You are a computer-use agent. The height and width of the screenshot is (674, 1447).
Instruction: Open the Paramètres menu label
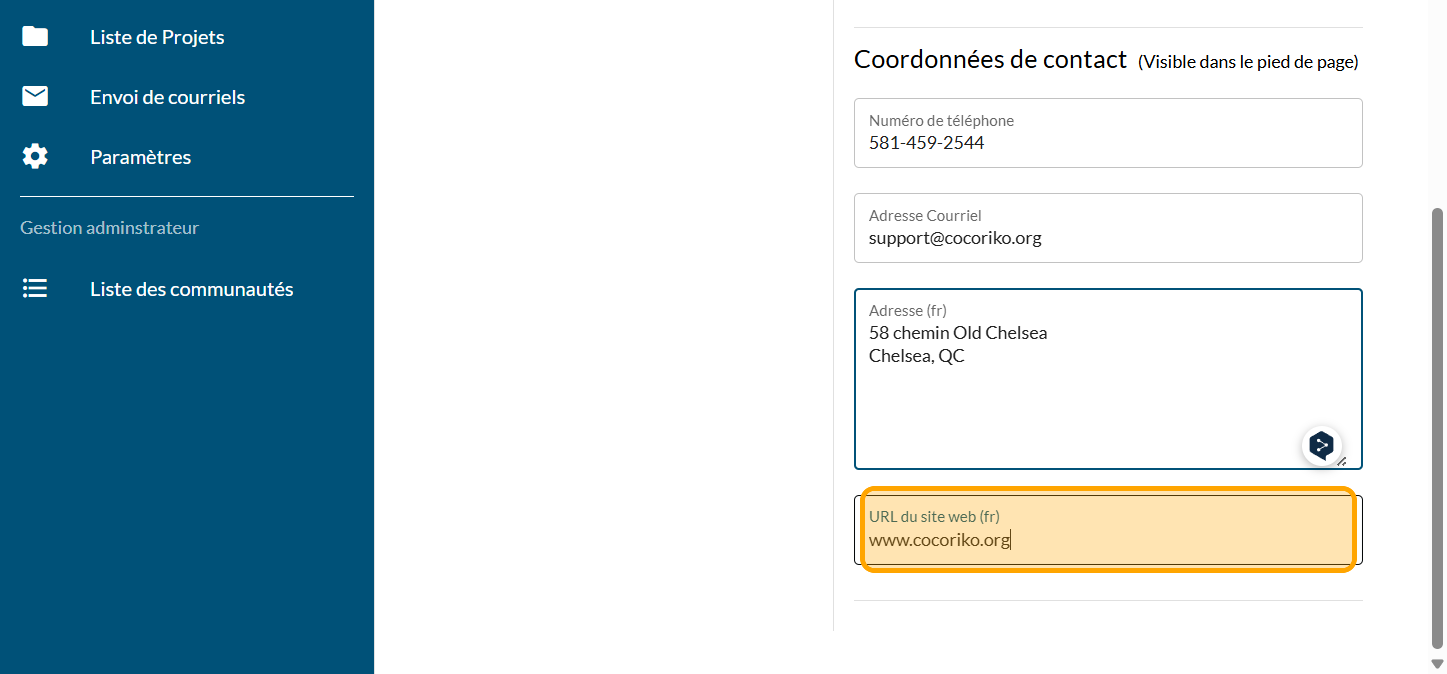(140, 157)
